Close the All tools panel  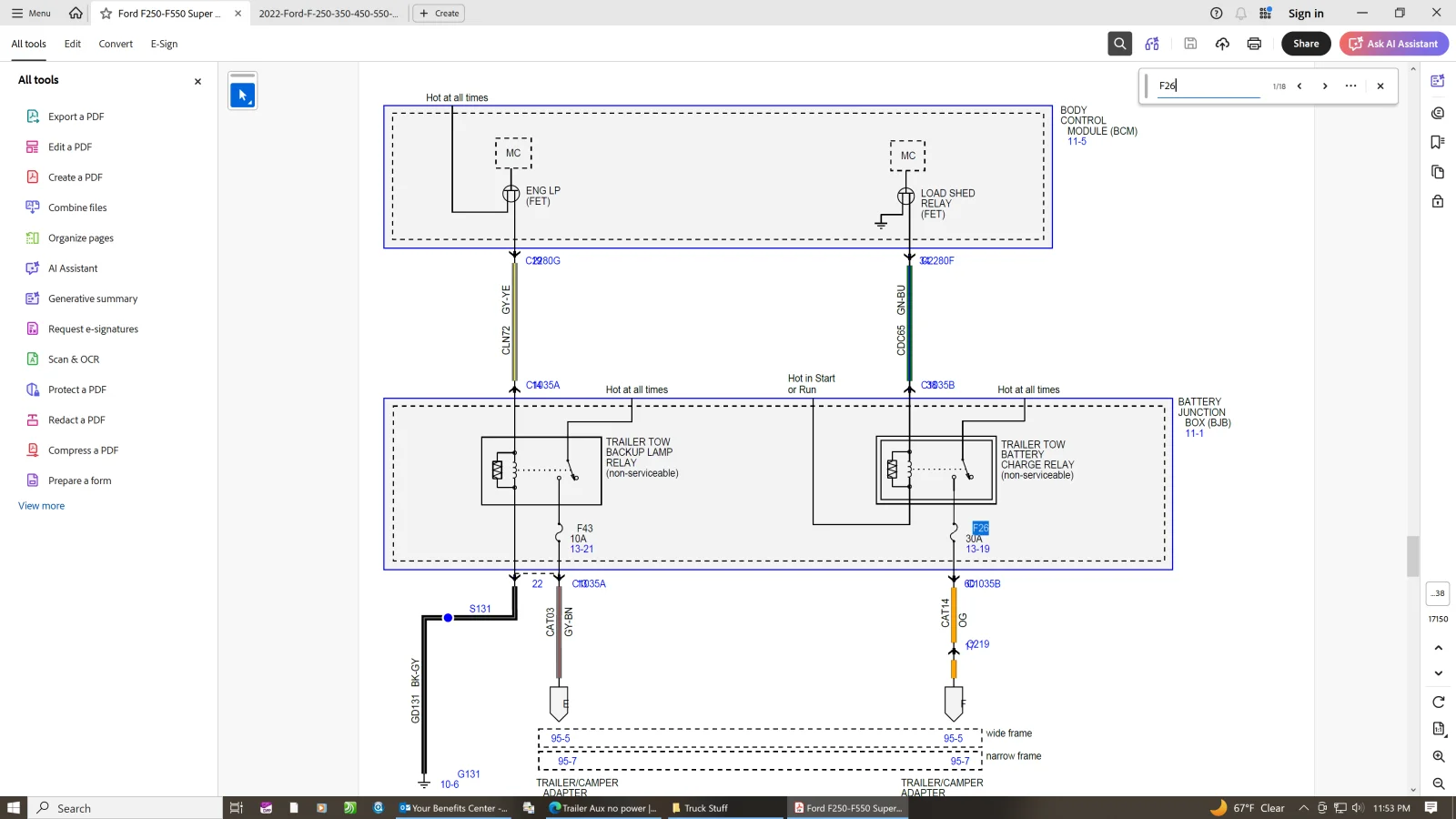pos(197,81)
